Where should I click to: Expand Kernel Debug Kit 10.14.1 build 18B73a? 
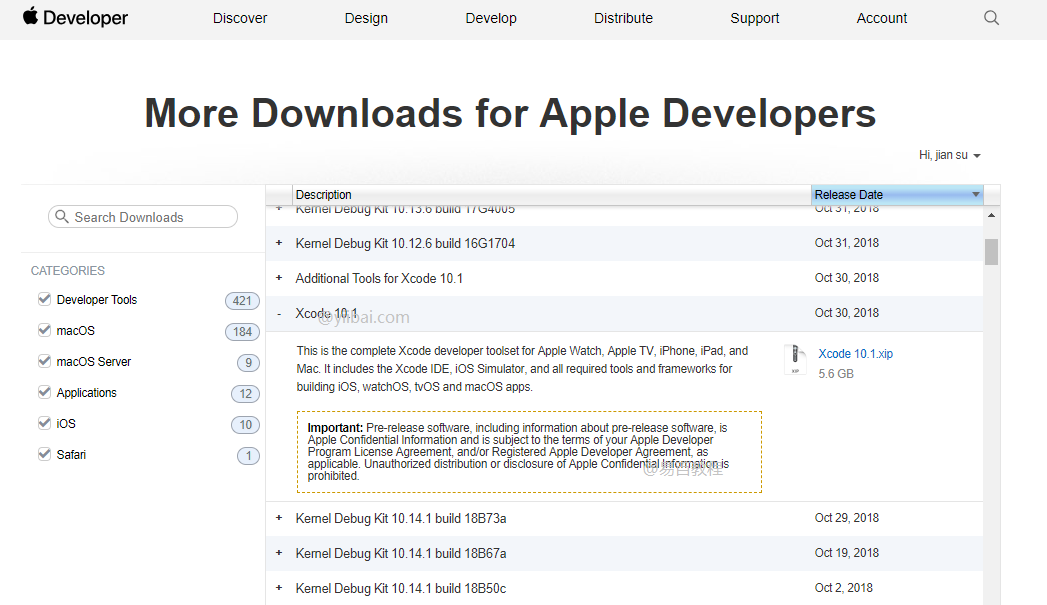coord(279,518)
